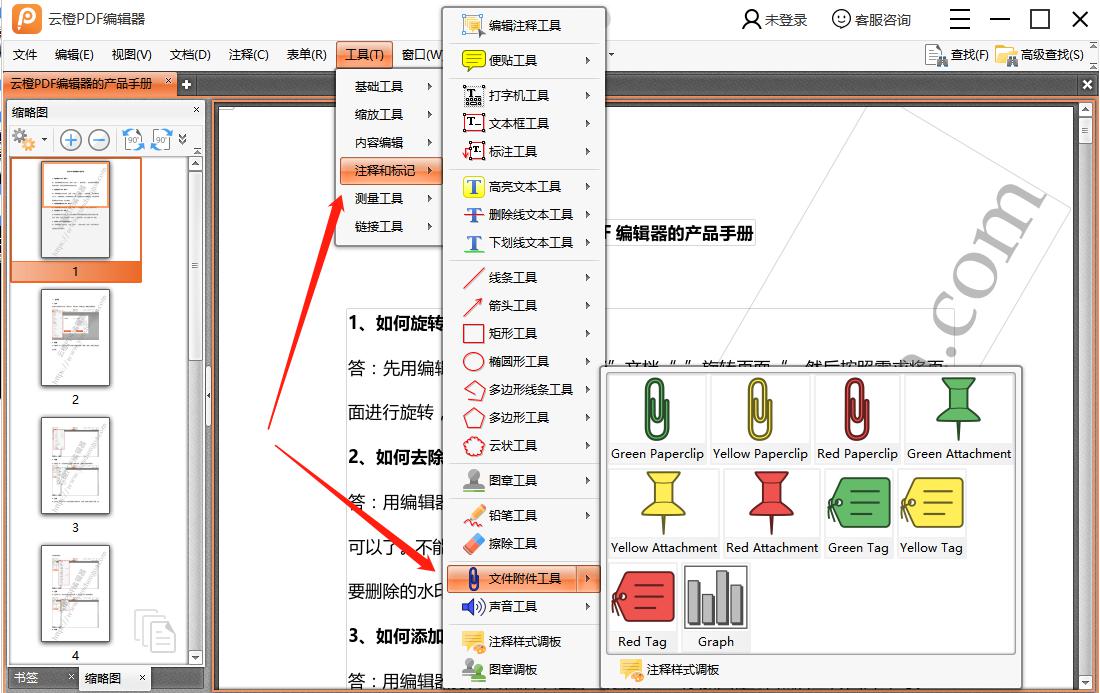Open the thumbnail options gear dropdown

coord(29,140)
